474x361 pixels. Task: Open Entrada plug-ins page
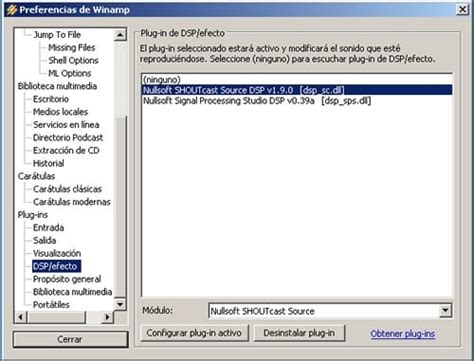[48, 228]
